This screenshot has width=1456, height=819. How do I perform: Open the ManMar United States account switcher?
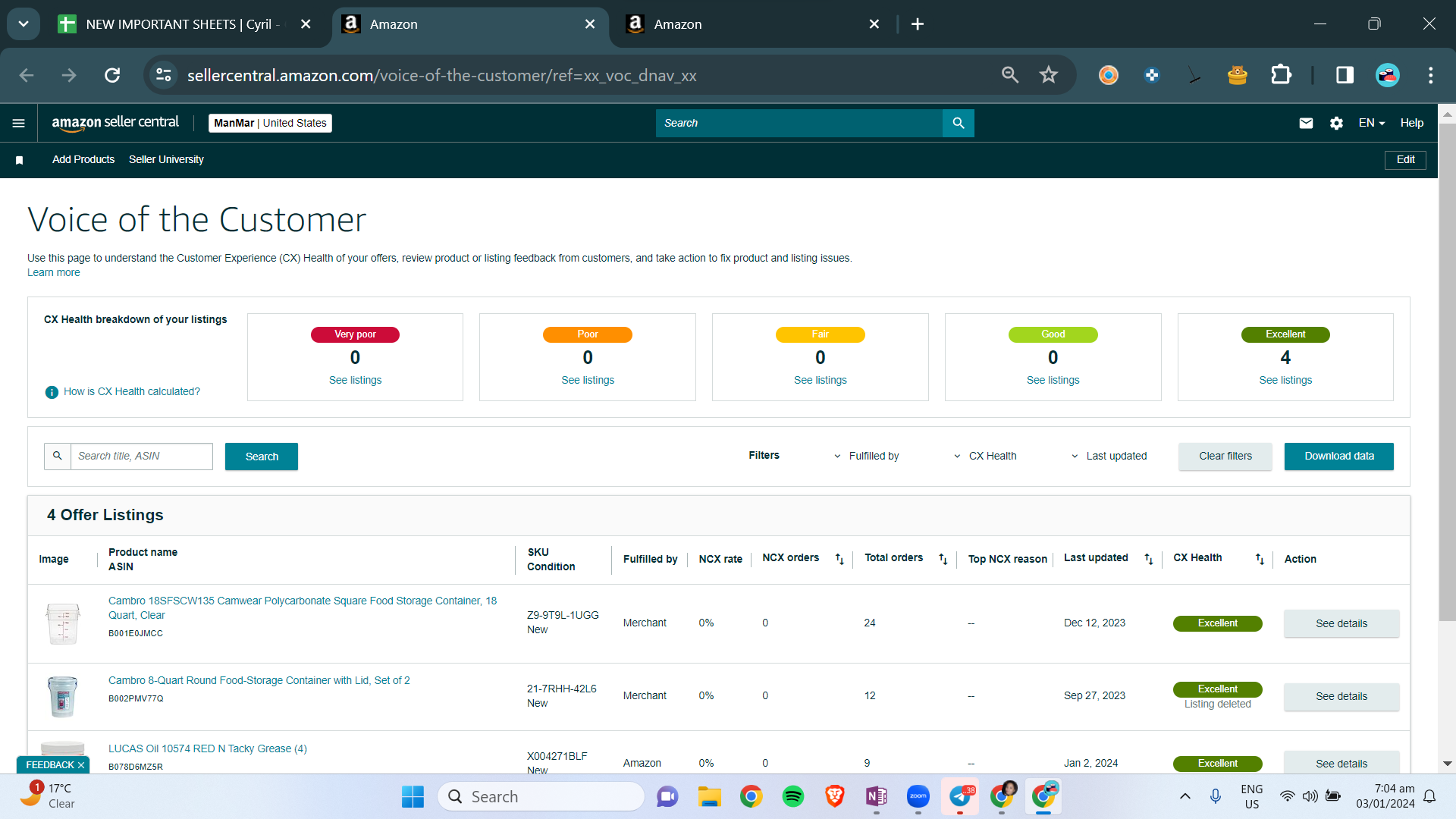click(270, 123)
